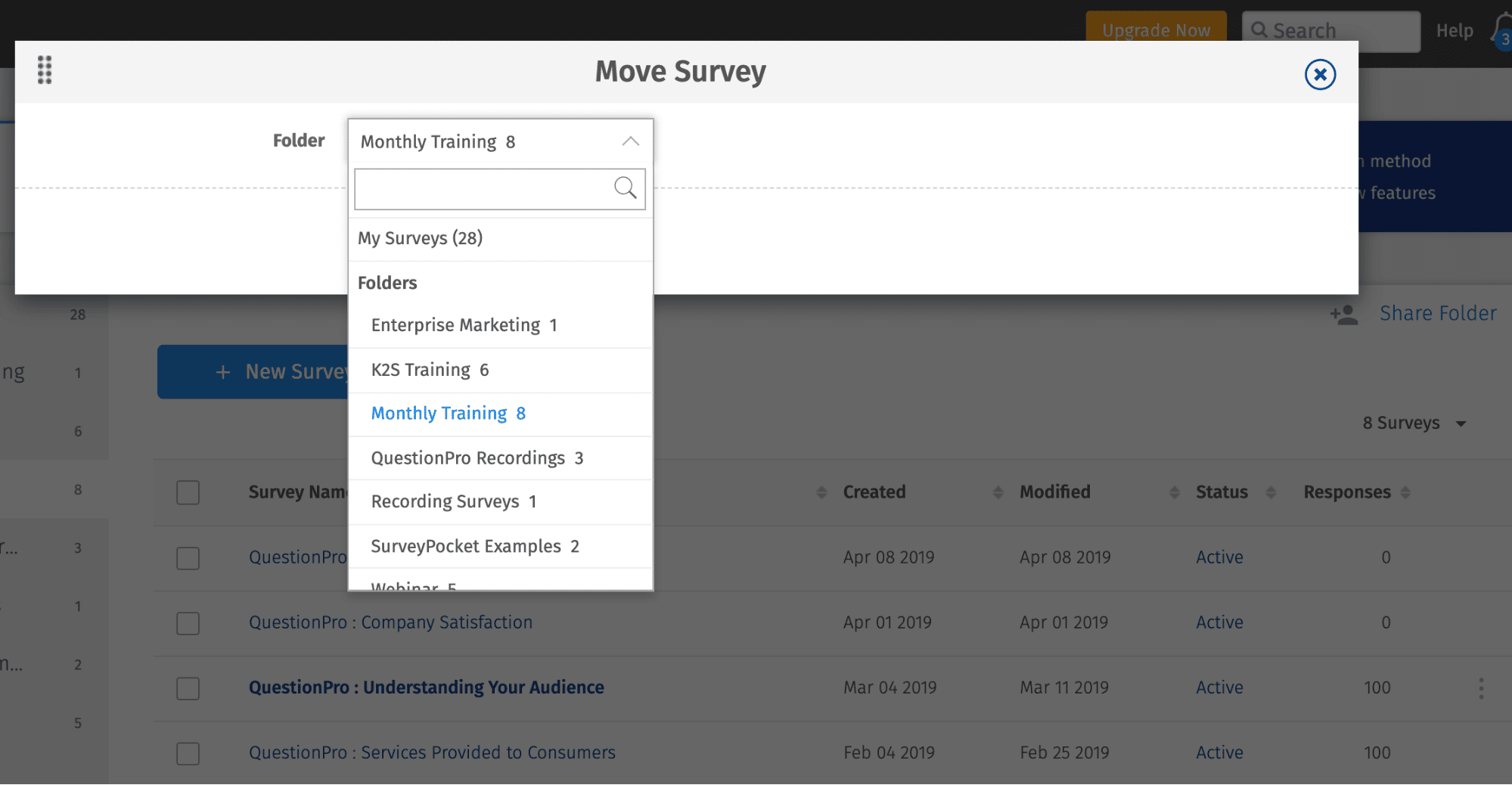The width and height of the screenshot is (1512, 785).
Task: Click the Upgrade Now button
Action: point(1156,30)
